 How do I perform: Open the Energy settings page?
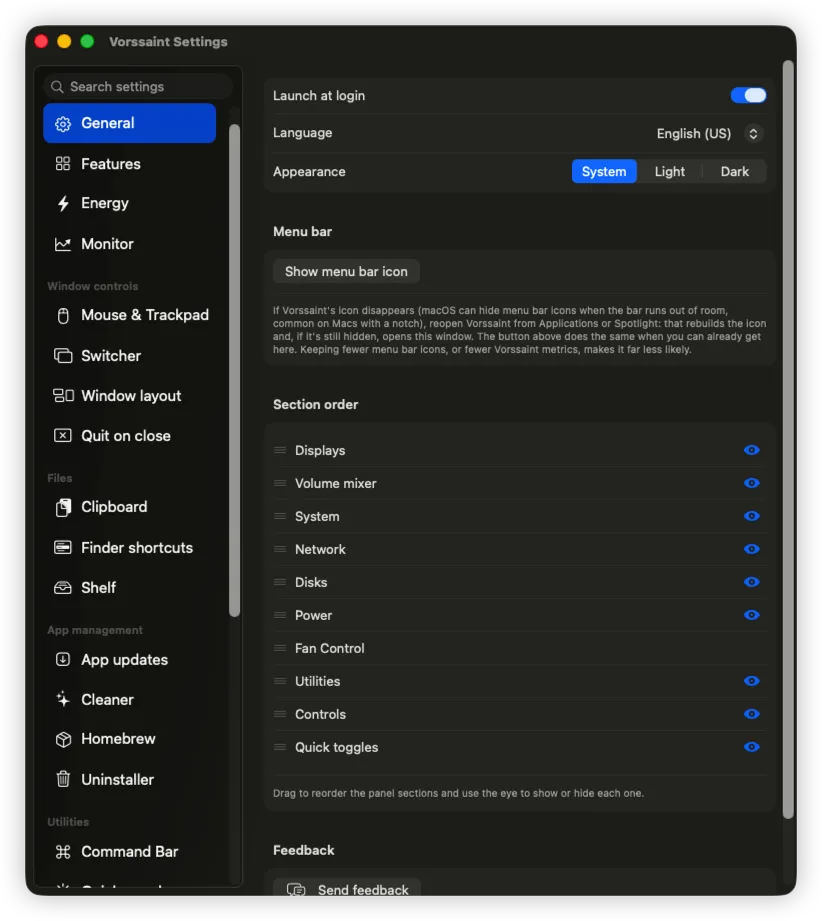pyautogui.click(x=129, y=203)
